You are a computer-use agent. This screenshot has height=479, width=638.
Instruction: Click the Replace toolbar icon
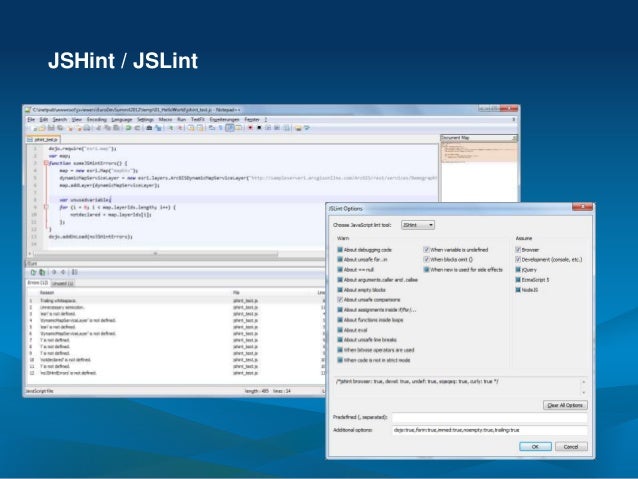(x=158, y=128)
